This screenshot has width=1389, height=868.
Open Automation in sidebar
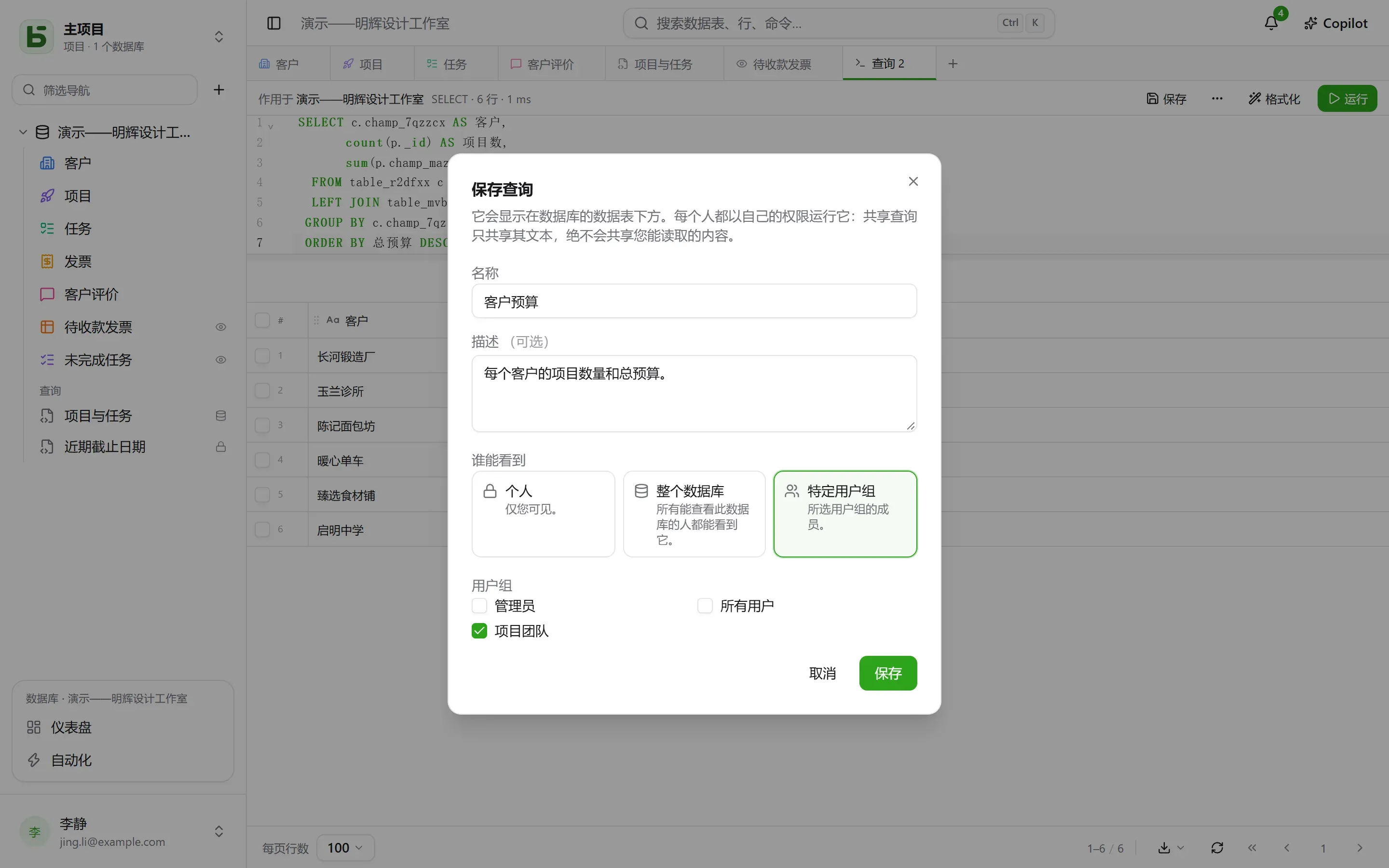coord(123,760)
